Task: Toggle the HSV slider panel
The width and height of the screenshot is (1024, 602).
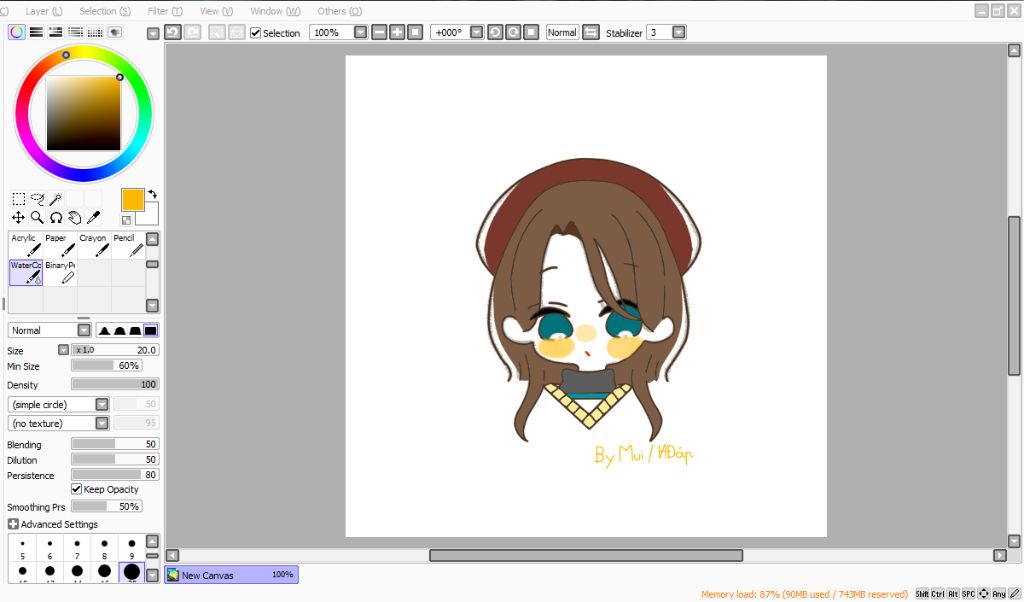Action: pyautogui.click(x=56, y=32)
